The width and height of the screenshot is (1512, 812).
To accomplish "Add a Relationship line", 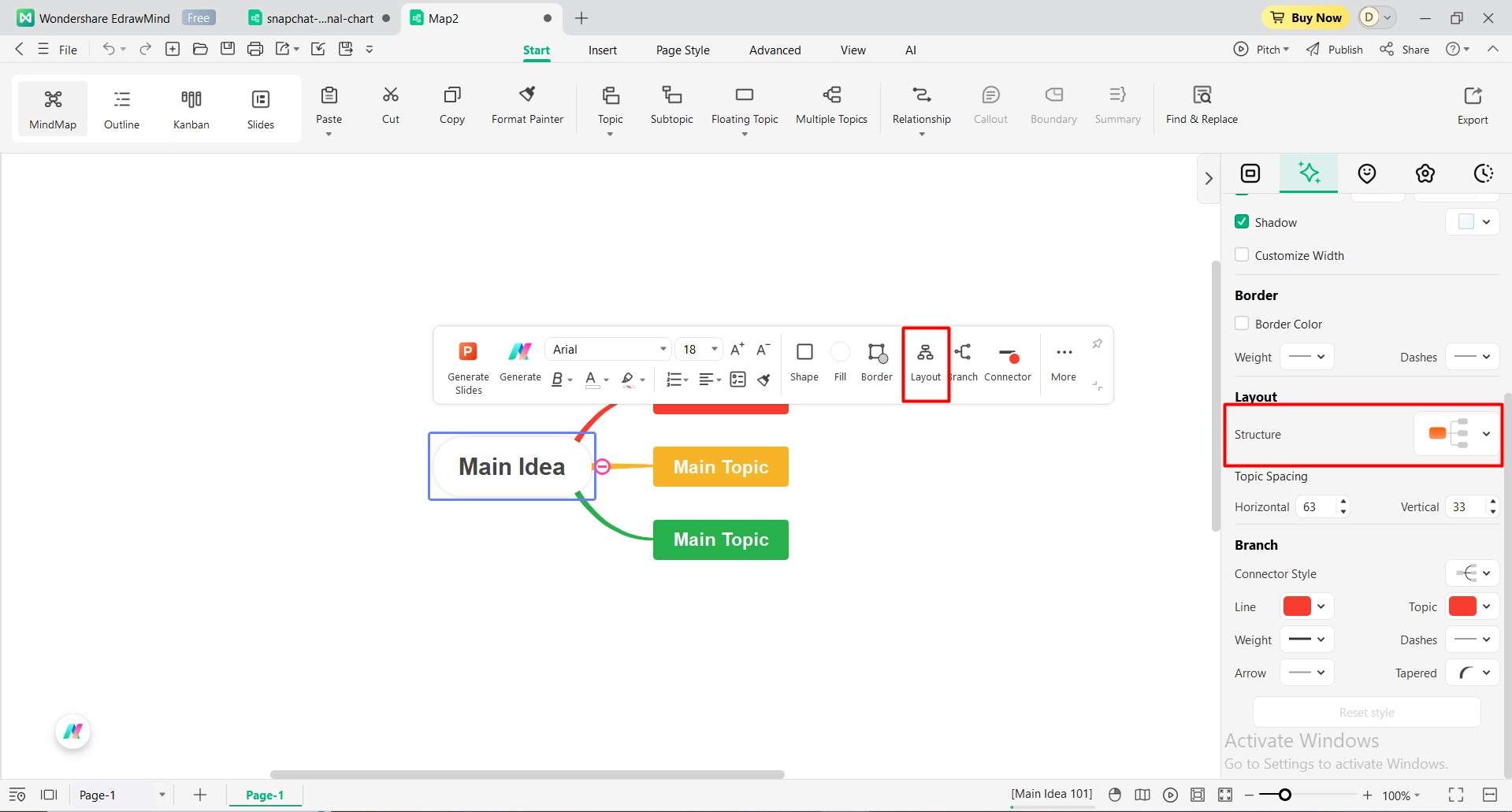I will coord(920,103).
